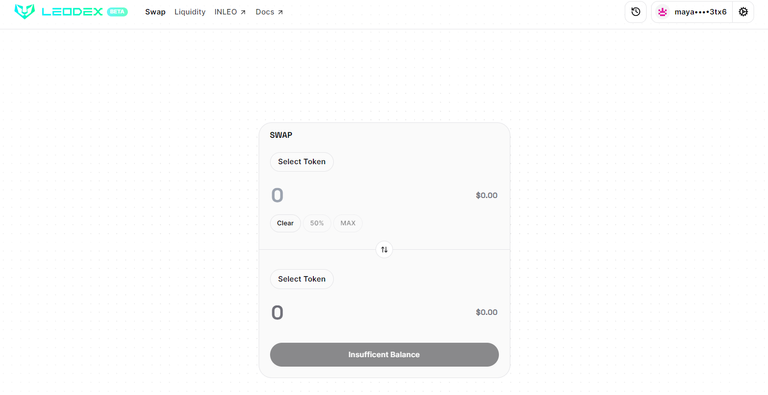Viewport: 768px width, 395px height.
Task: Click the BETA badge next to the logo
Action: (x=117, y=12)
